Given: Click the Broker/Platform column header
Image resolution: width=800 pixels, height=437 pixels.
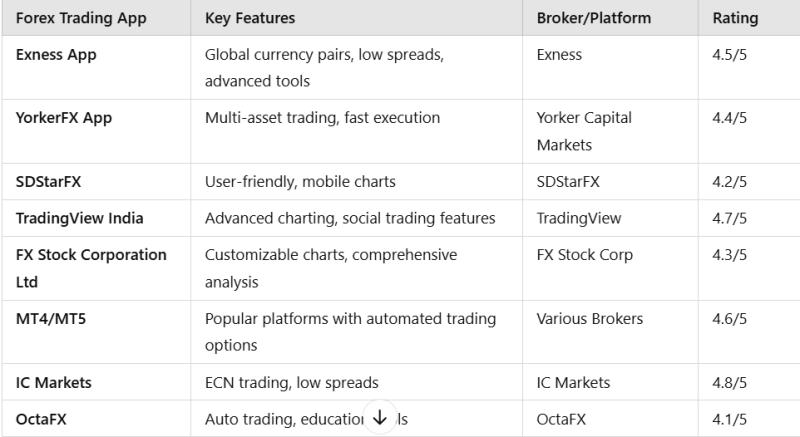Looking at the screenshot, I should (x=593, y=18).
